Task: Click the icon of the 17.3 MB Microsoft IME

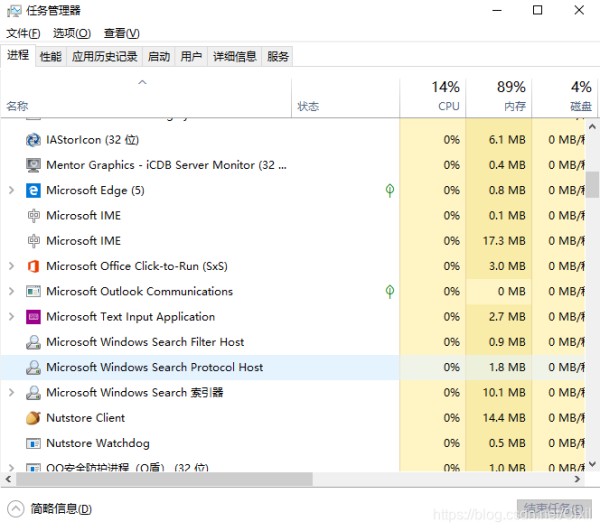Action: (x=33, y=241)
